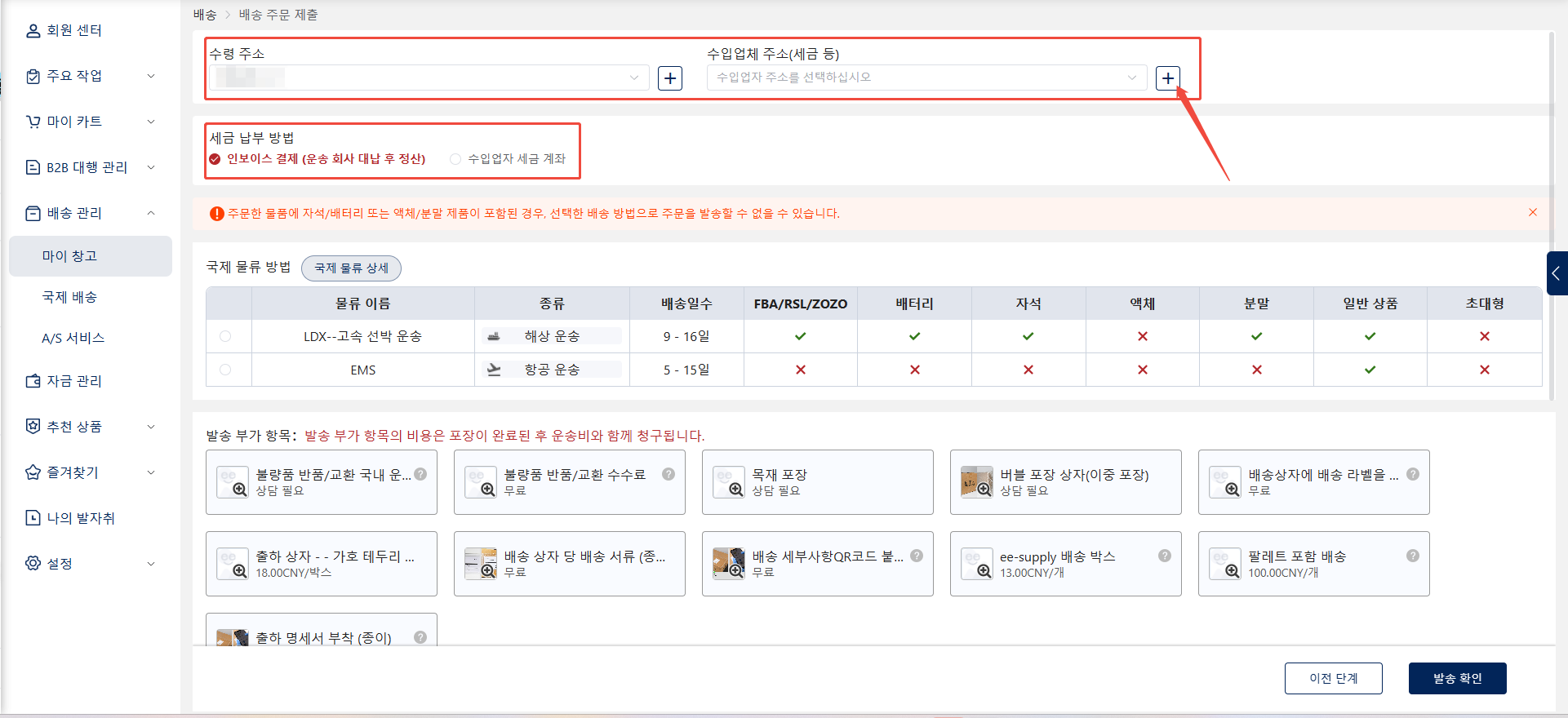Add a new 수령 주소 with plus icon
This screenshot has width=1568, height=718.
click(x=670, y=78)
